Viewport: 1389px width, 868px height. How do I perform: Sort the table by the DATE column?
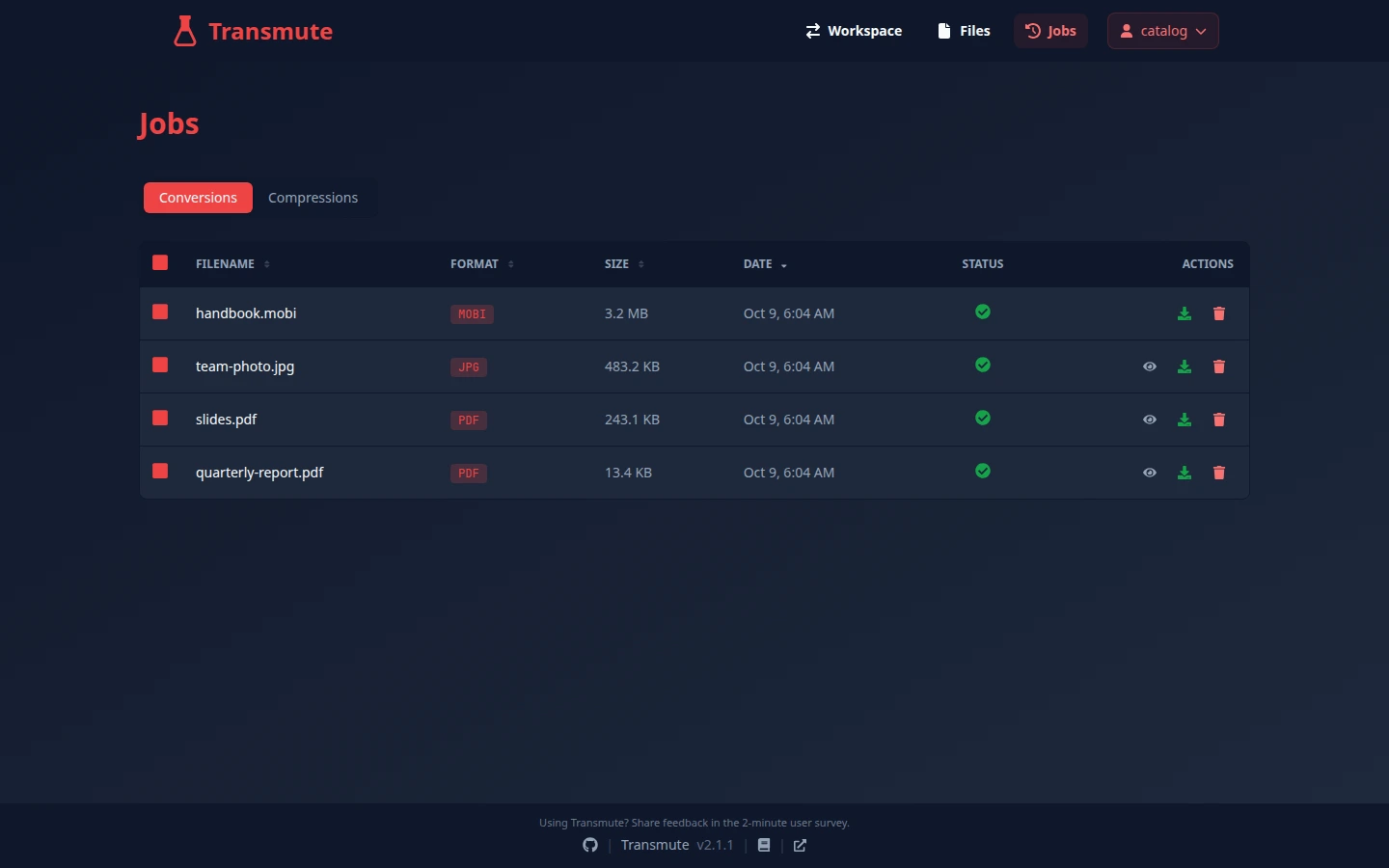(x=765, y=264)
